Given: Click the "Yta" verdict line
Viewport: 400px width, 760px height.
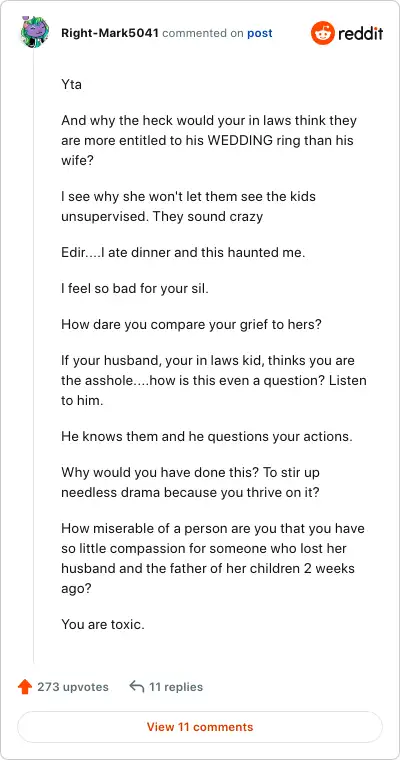Looking at the screenshot, I should pos(71,85).
